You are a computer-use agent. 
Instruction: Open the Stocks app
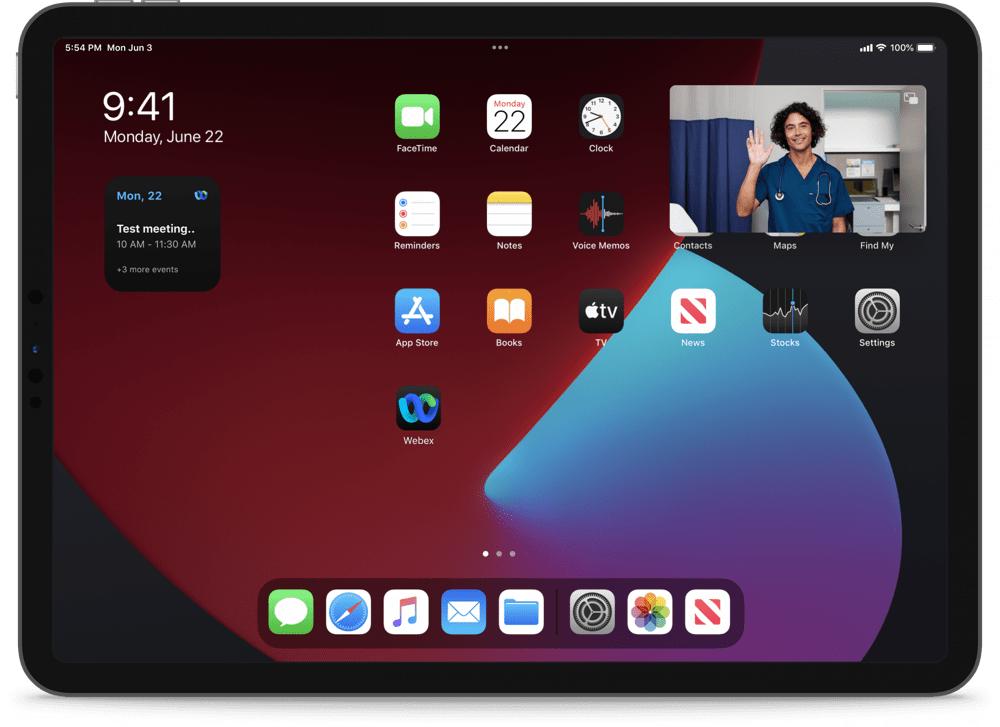coord(785,311)
